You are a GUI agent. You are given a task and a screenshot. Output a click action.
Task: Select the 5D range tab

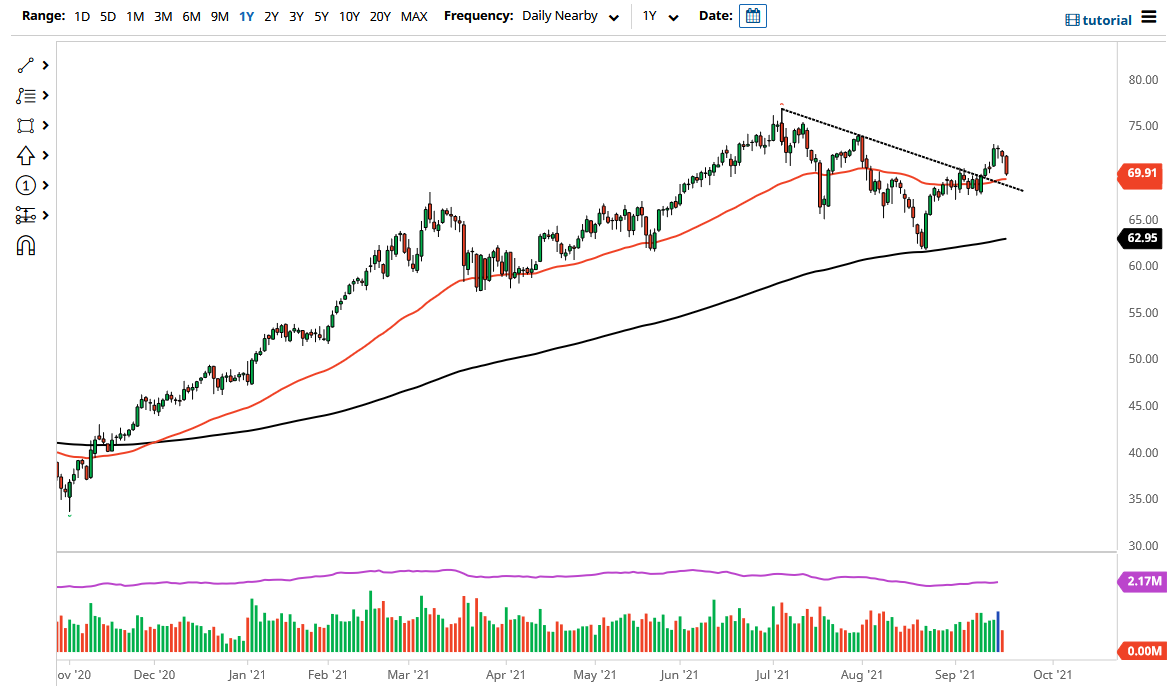[x=107, y=16]
